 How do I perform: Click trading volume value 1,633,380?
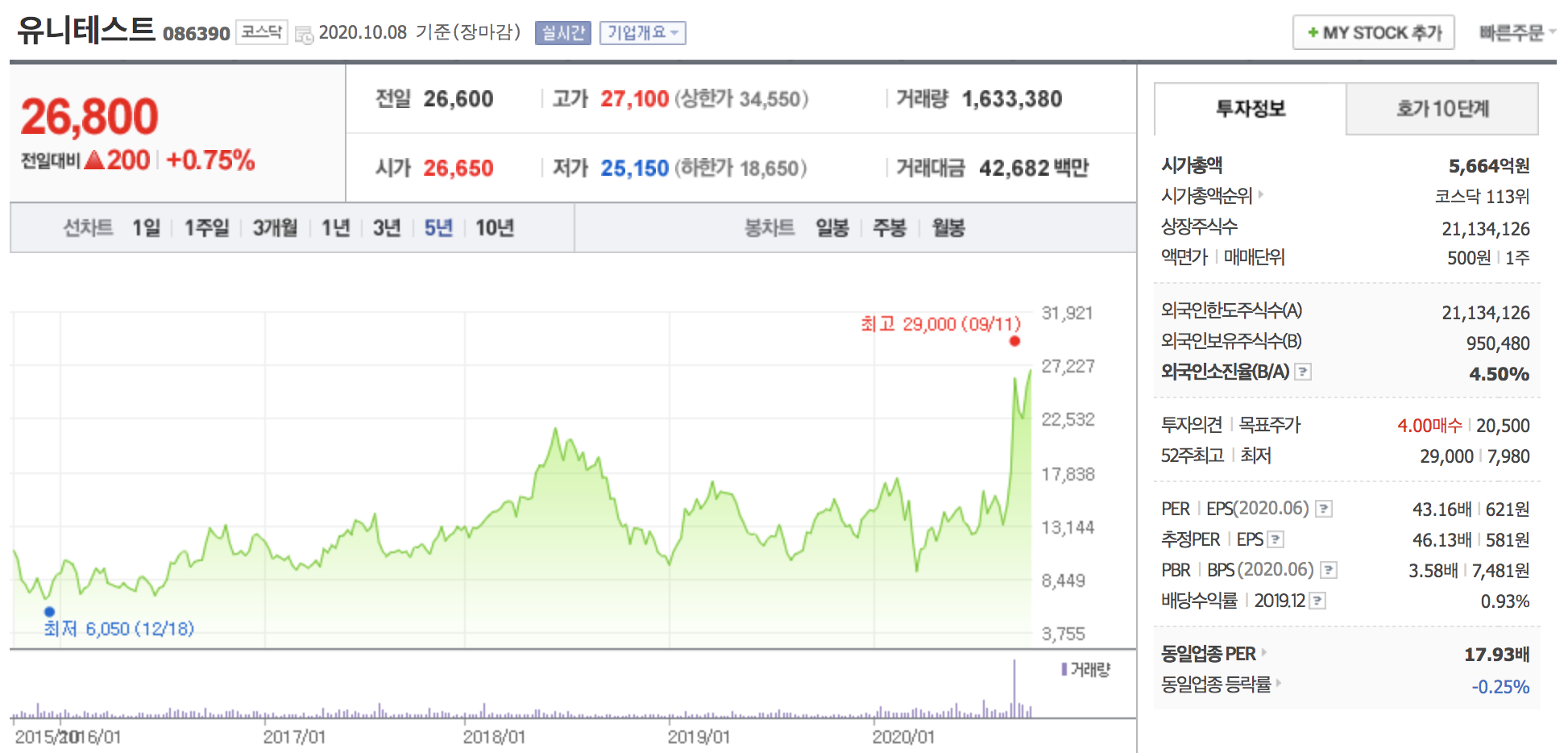pos(1012,99)
